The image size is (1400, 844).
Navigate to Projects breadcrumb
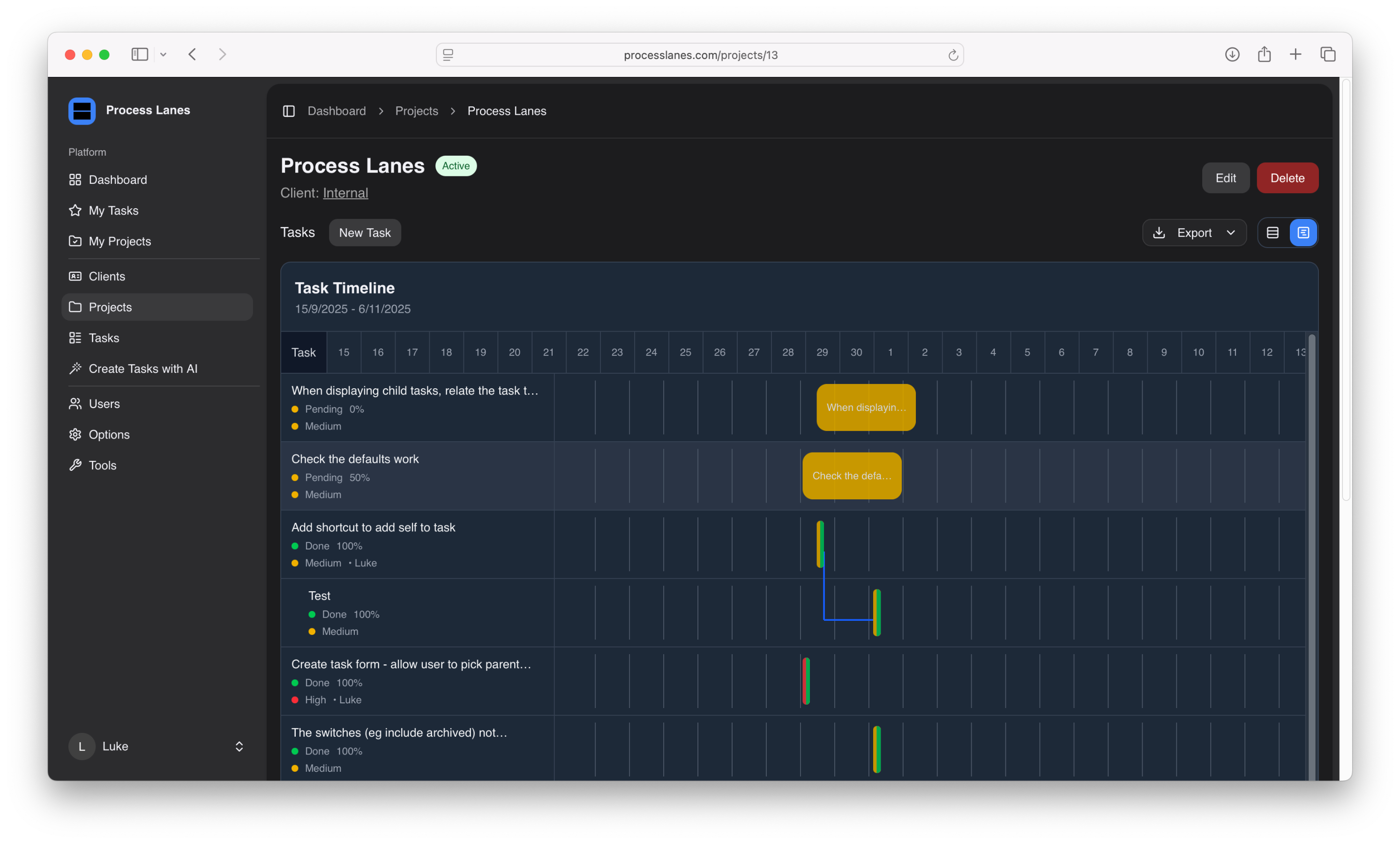[417, 111]
